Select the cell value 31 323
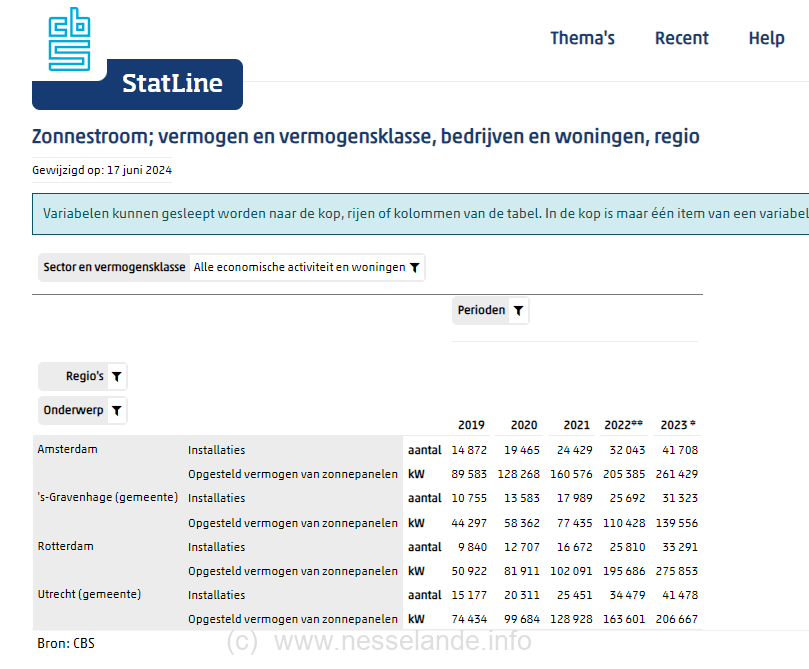Image resolution: width=809 pixels, height=669 pixels. click(680, 498)
